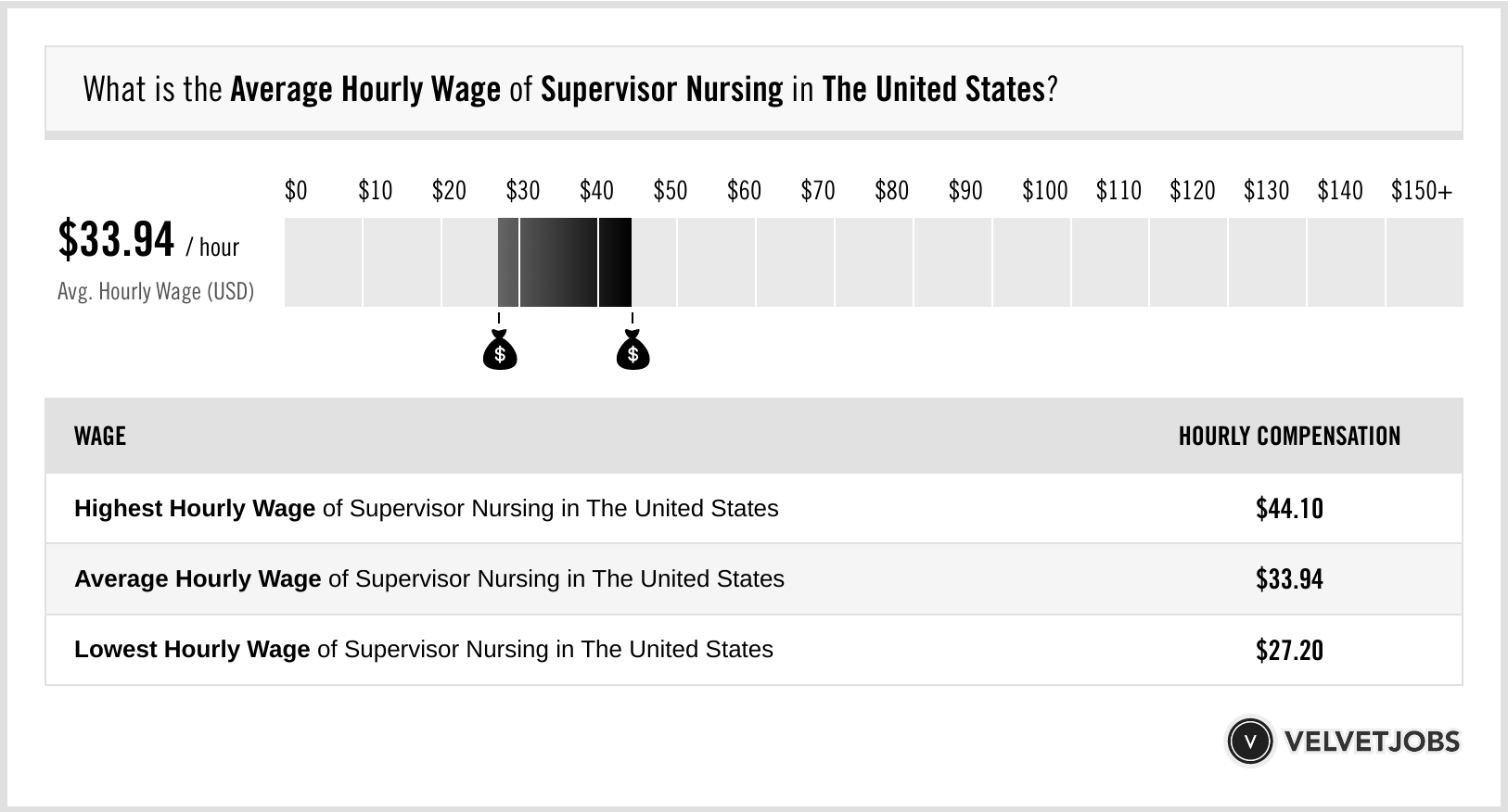1508x812 pixels.
Task: Click the $33.94 / hour average figure
Action: coord(148,240)
